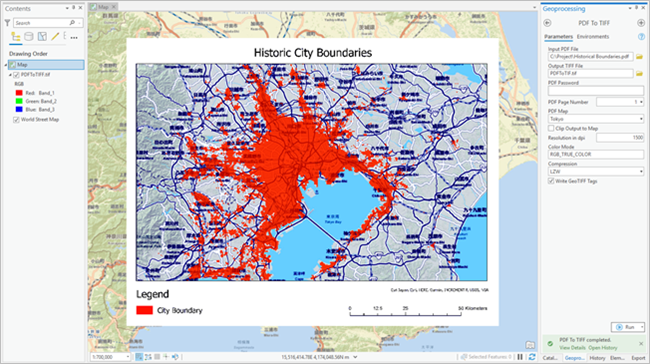Pin the Contents pane auto-hide icon
Image resolution: width=650 pixels, height=364 pixels.
tap(74, 8)
